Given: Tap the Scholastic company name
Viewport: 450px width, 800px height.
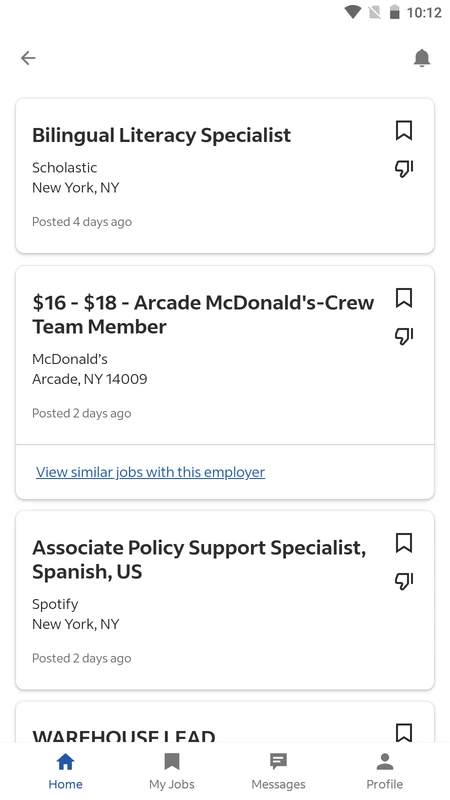Looking at the screenshot, I should tap(64, 167).
